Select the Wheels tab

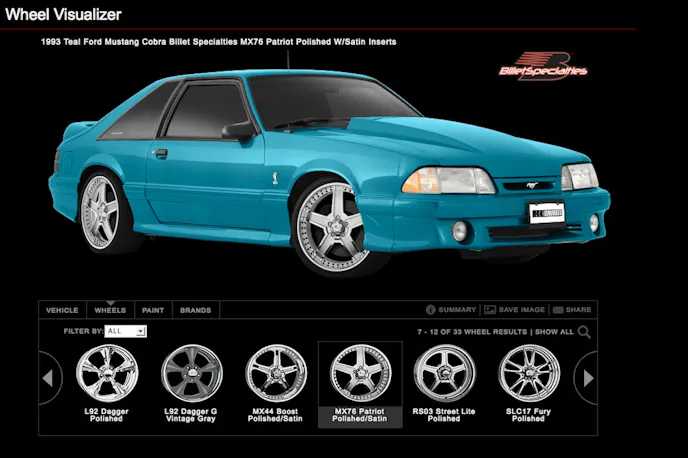(x=110, y=310)
